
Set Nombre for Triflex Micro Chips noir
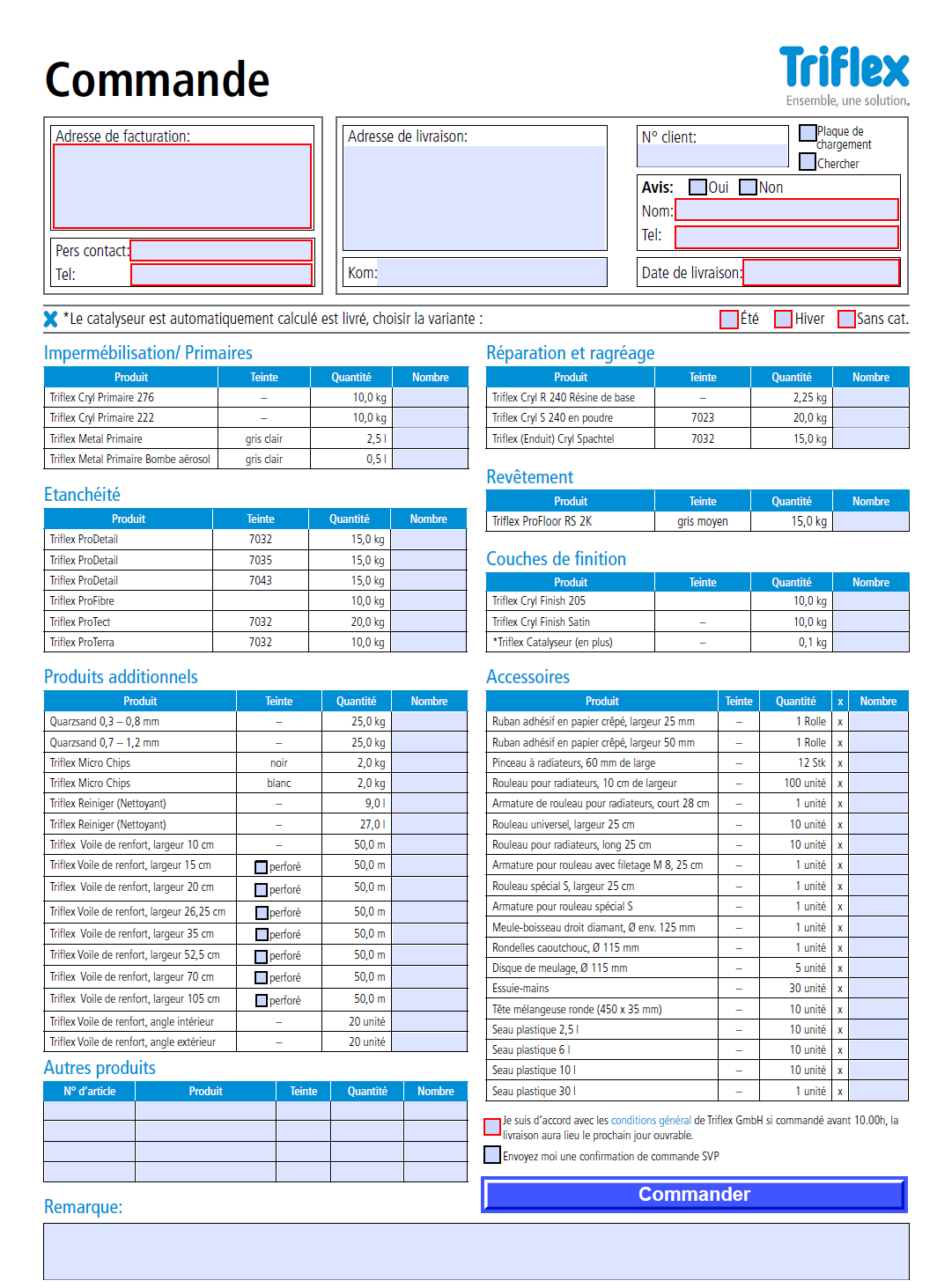click(x=429, y=762)
